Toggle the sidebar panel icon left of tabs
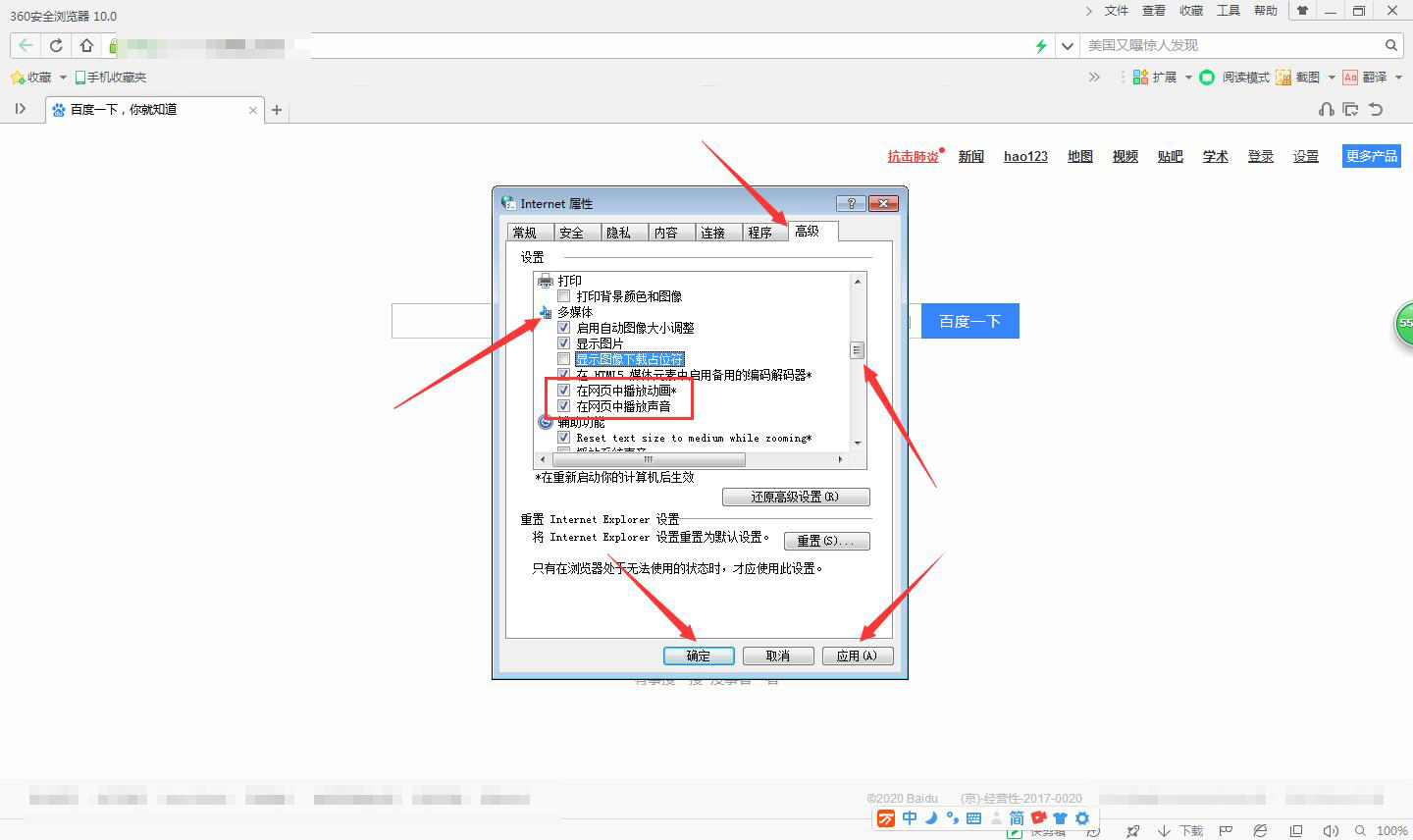This screenshot has width=1413, height=840. 20,109
